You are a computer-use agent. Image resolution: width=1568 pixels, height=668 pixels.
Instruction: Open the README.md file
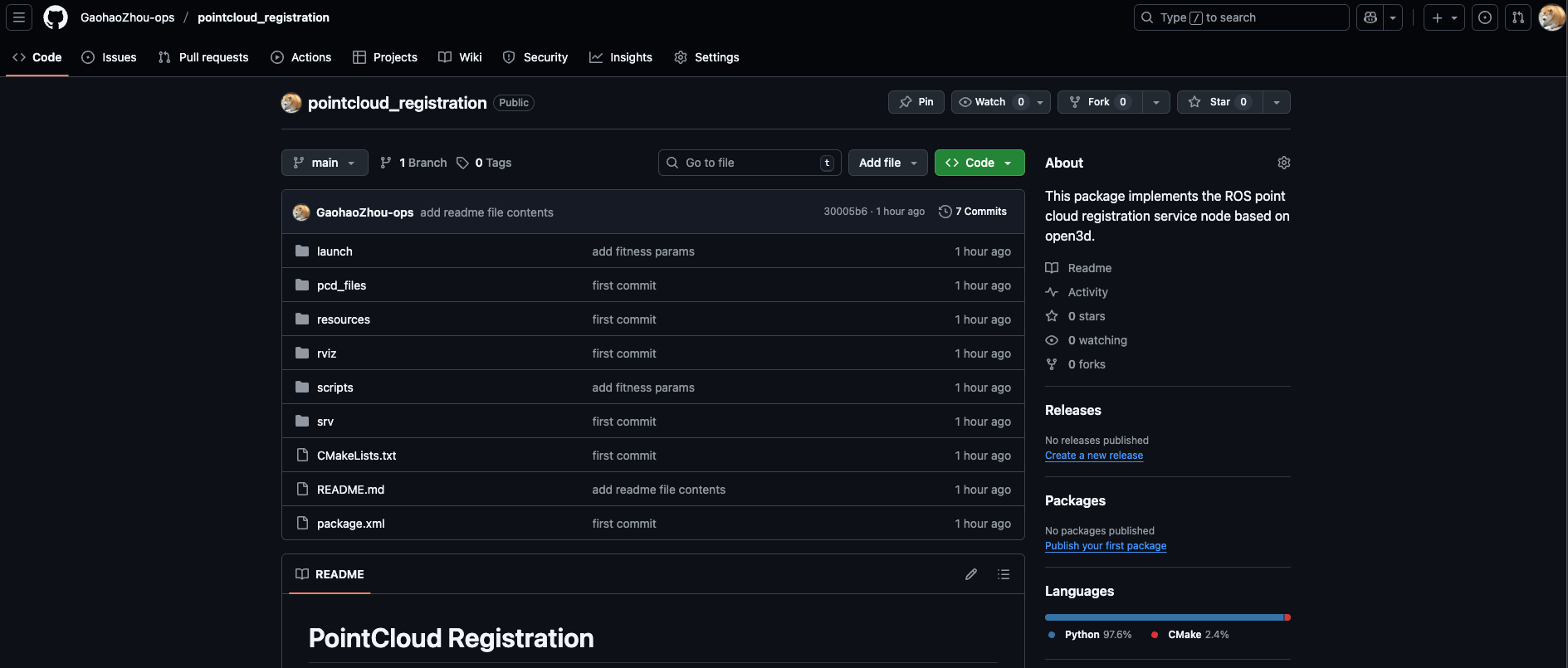click(x=350, y=490)
